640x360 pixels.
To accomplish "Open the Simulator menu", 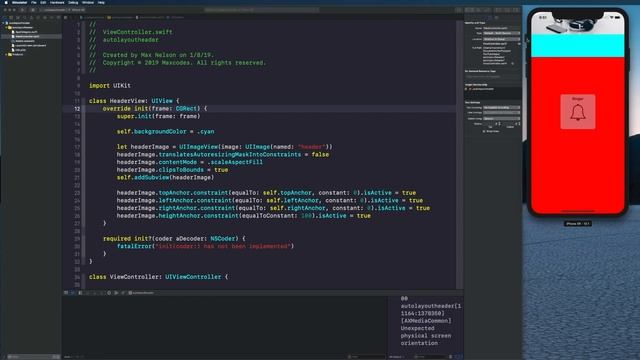I will (20, 2).
